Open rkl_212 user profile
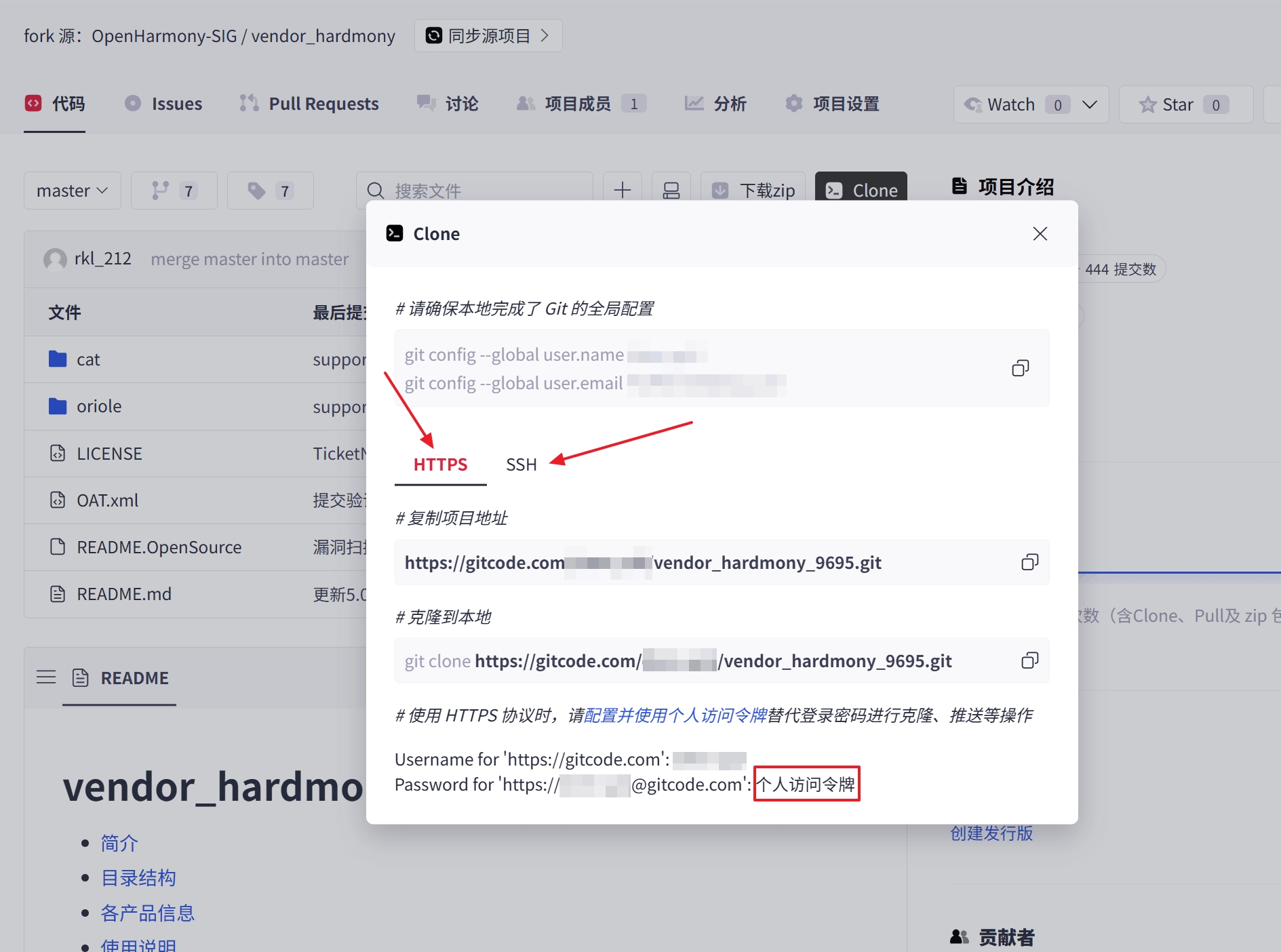The width and height of the screenshot is (1281, 952). (102, 258)
